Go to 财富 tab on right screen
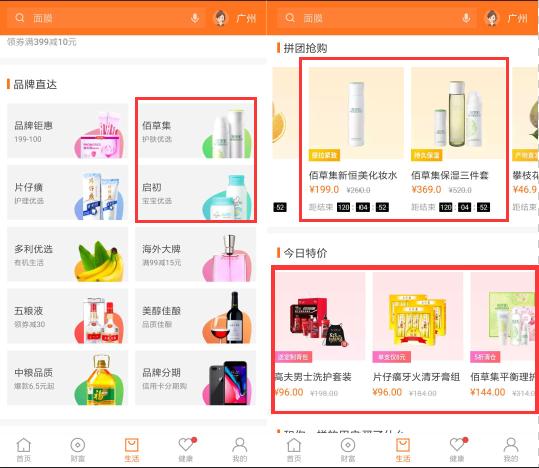The height and width of the screenshot is (468, 539). tap(348, 450)
